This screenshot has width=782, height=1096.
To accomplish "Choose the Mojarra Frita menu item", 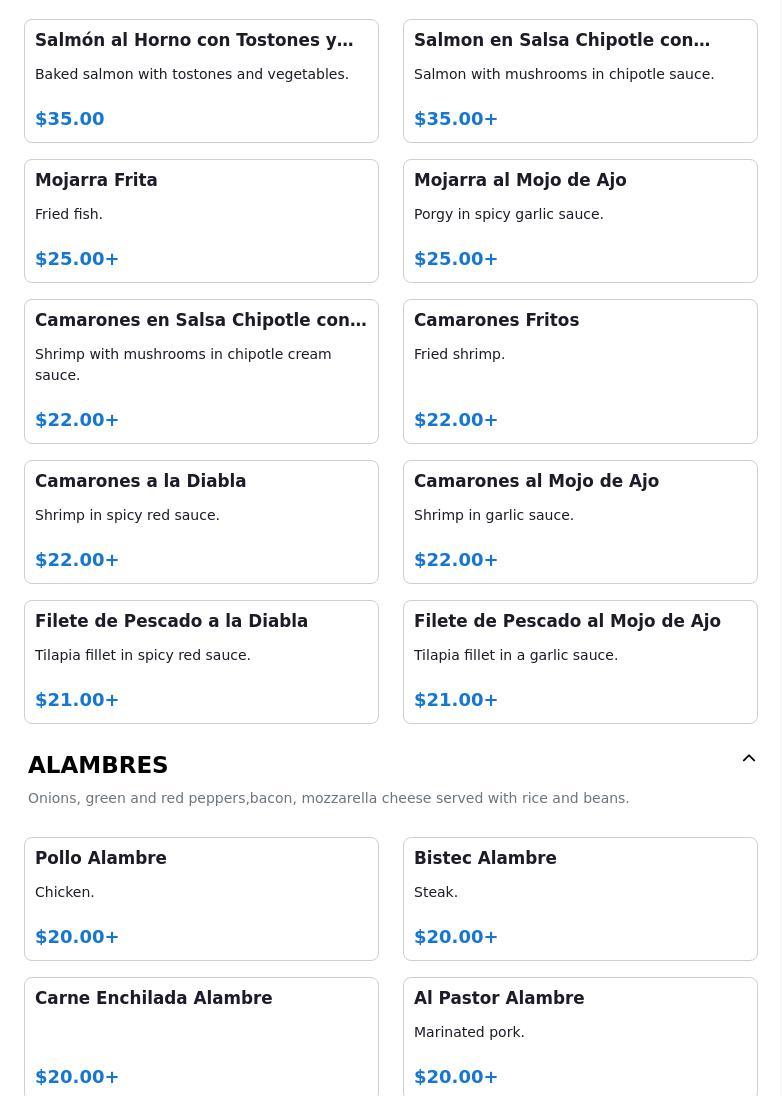I will click(201, 221).
